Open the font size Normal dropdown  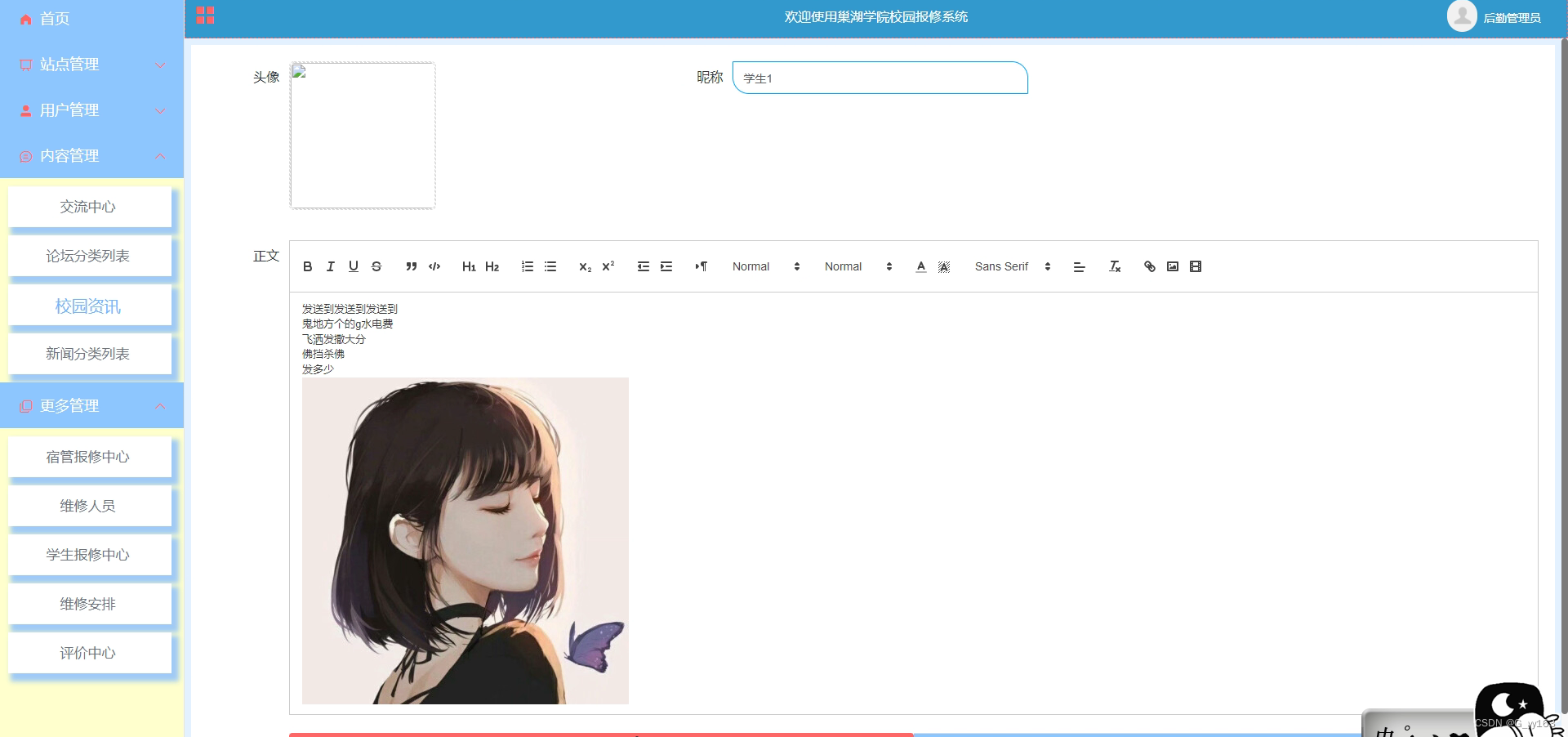pyautogui.click(x=766, y=266)
